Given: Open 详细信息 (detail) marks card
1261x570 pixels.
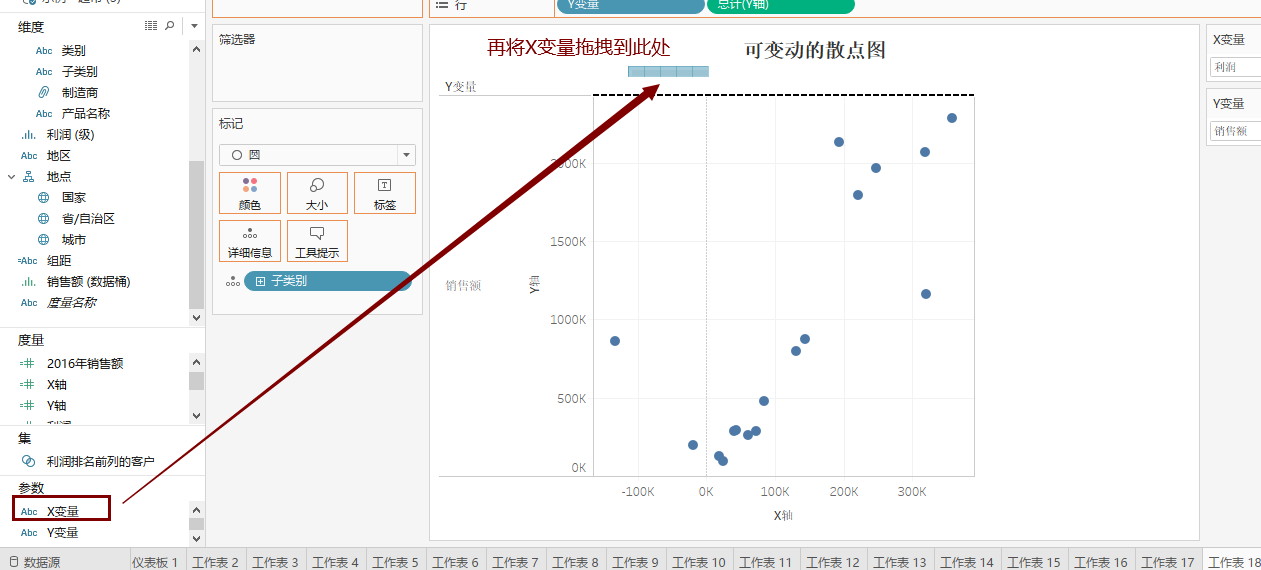Looking at the screenshot, I should coord(250,241).
